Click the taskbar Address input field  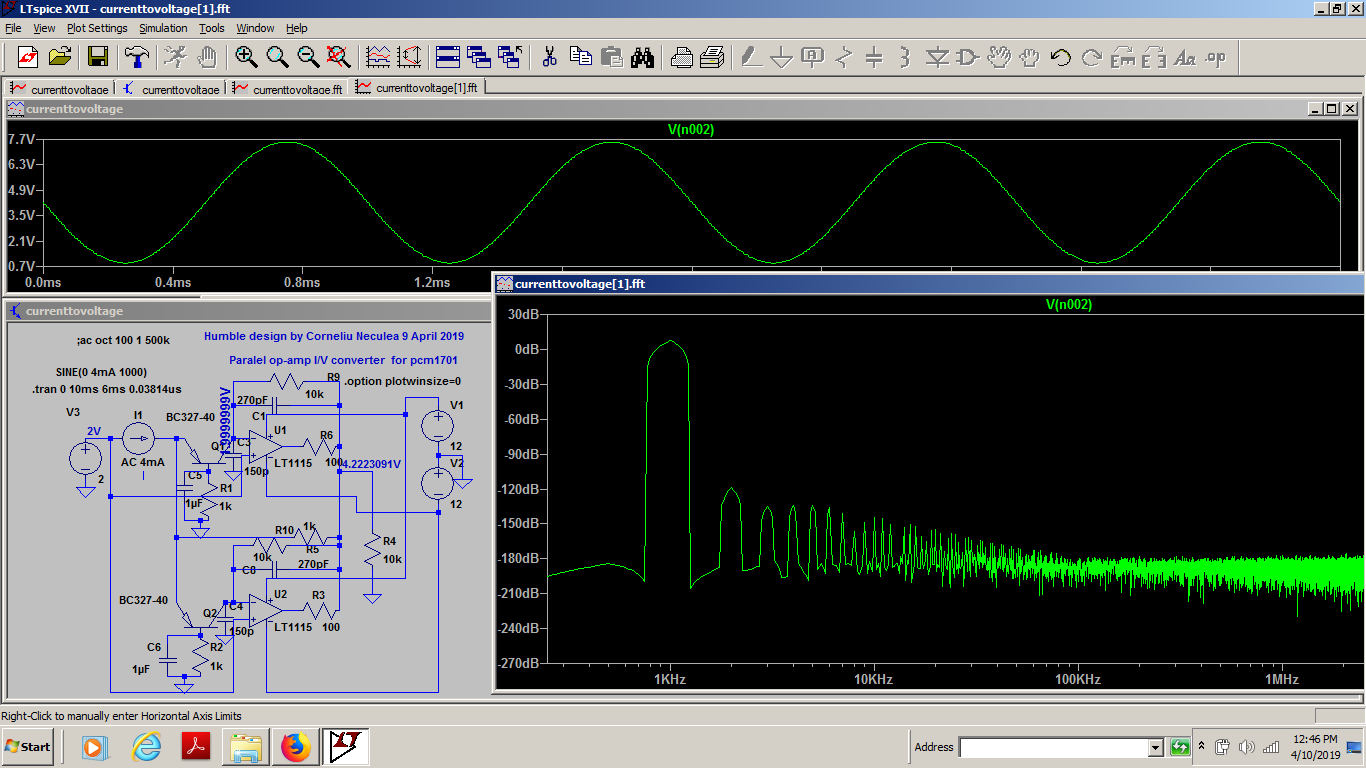click(1053, 747)
